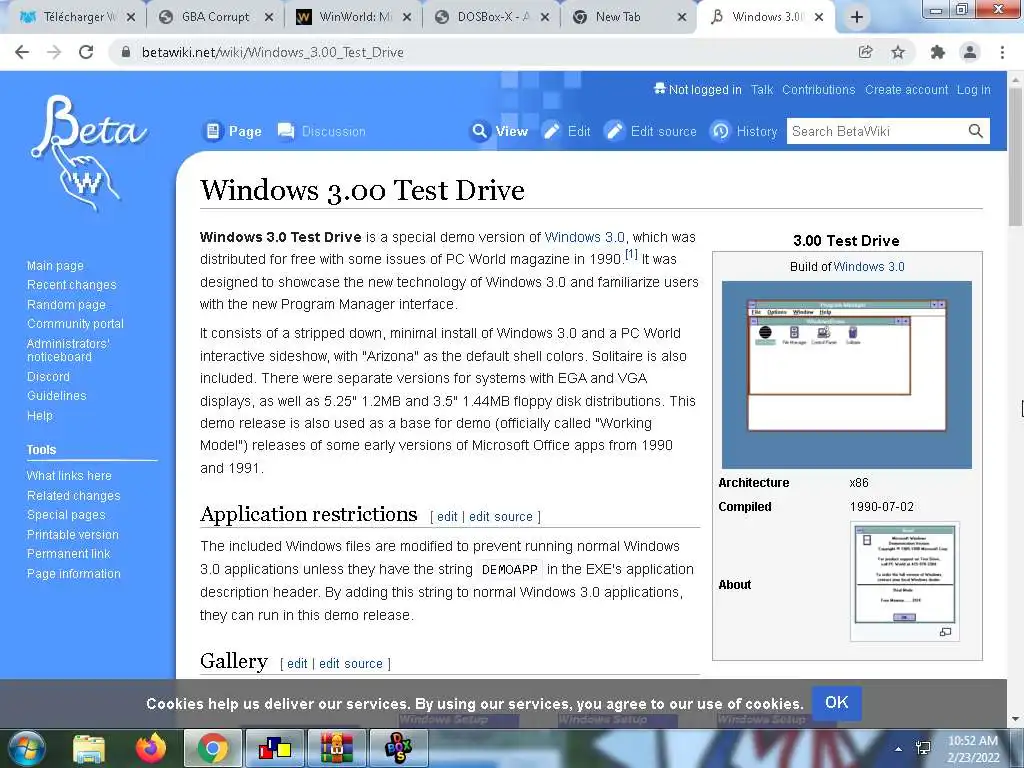This screenshot has width=1024, height=768.
Task: Reload the page with the refresh icon
Action: pyautogui.click(x=86, y=52)
